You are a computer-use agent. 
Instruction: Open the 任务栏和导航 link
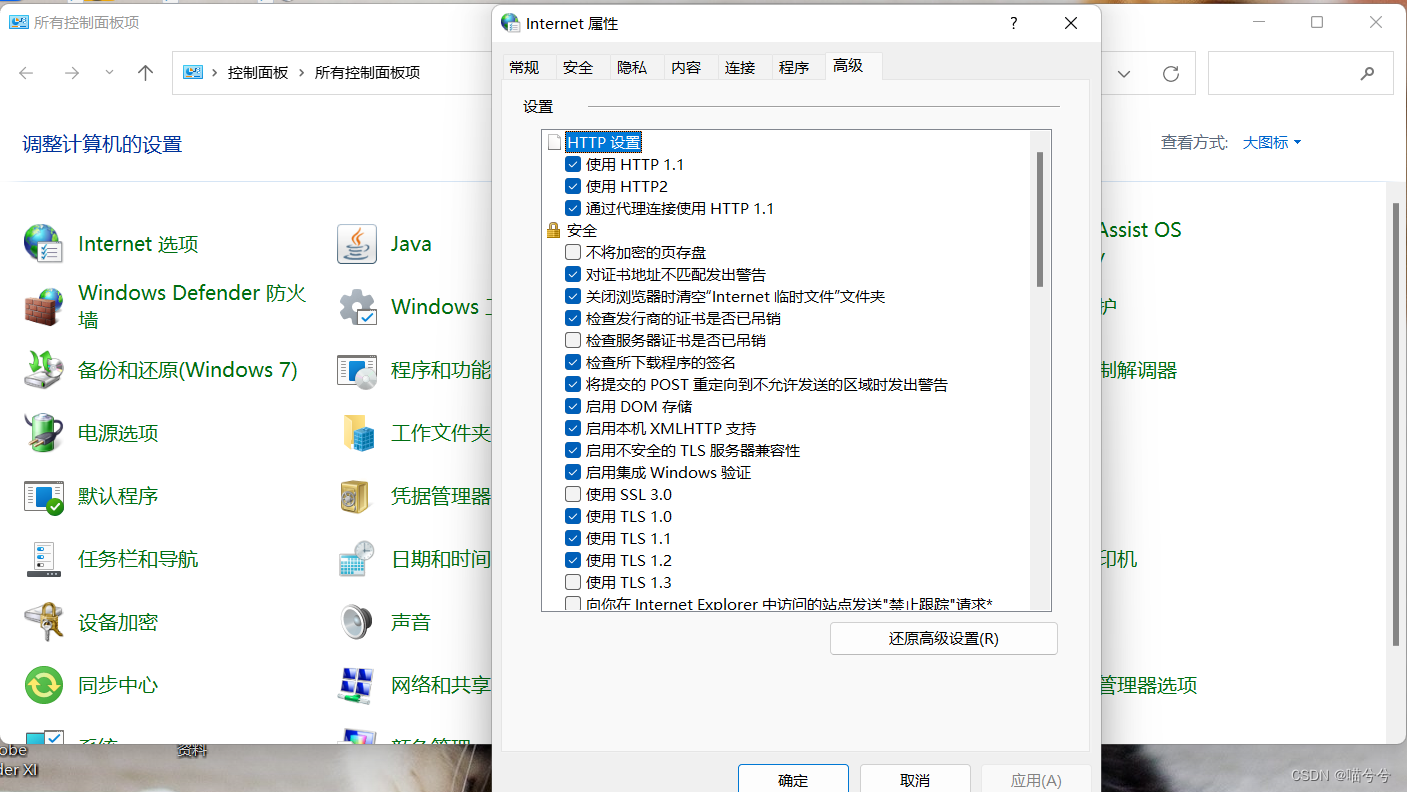138,559
